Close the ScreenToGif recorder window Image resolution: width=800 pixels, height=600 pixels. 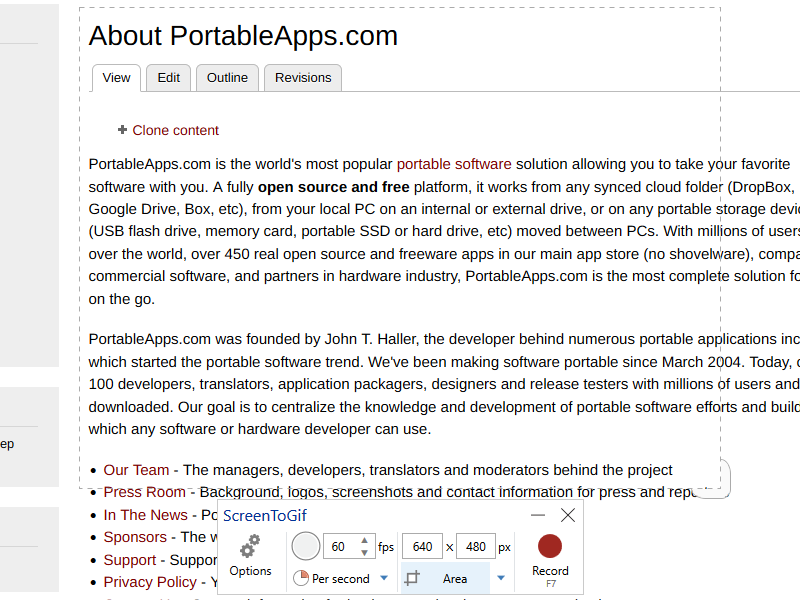pos(568,515)
